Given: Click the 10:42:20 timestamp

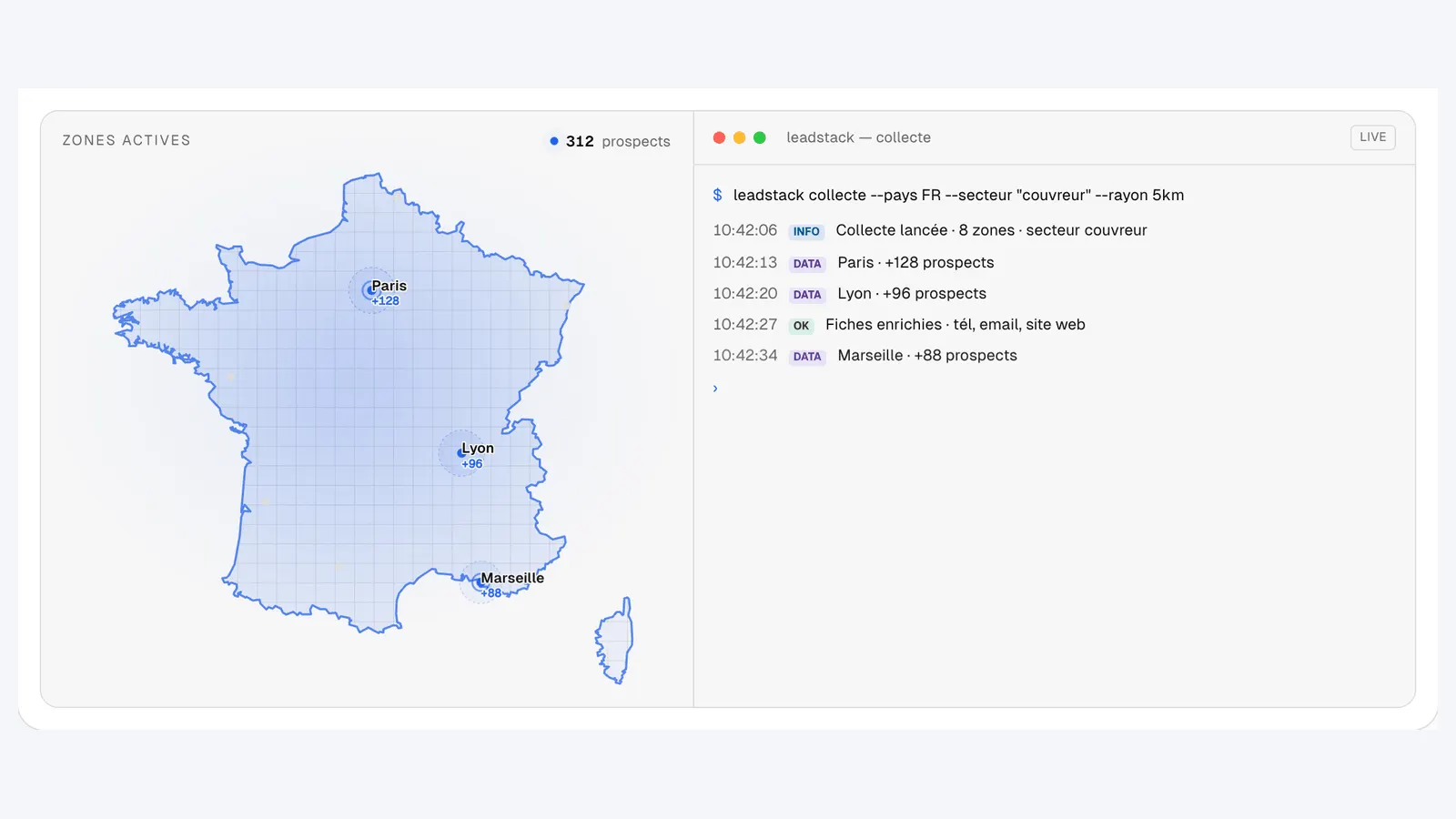Looking at the screenshot, I should pyautogui.click(x=745, y=293).
